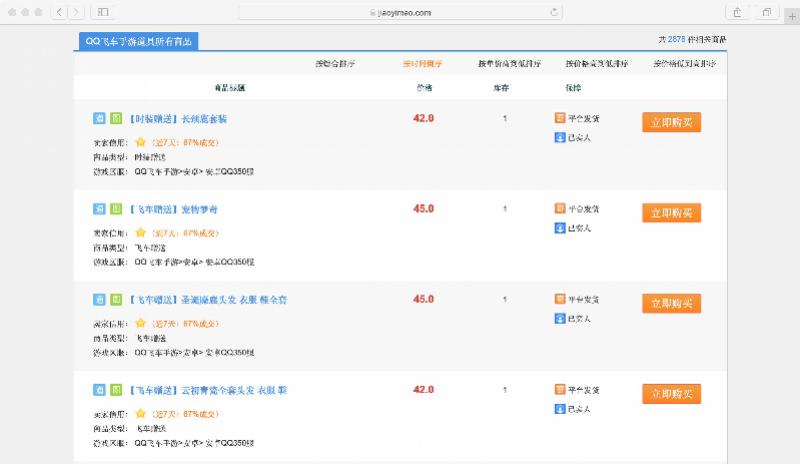This screenshot has height=464, width=800.
Task: Click 近7天 87%成交 text in 【时装赠送】 listing
Action: (x=185, y=142)
